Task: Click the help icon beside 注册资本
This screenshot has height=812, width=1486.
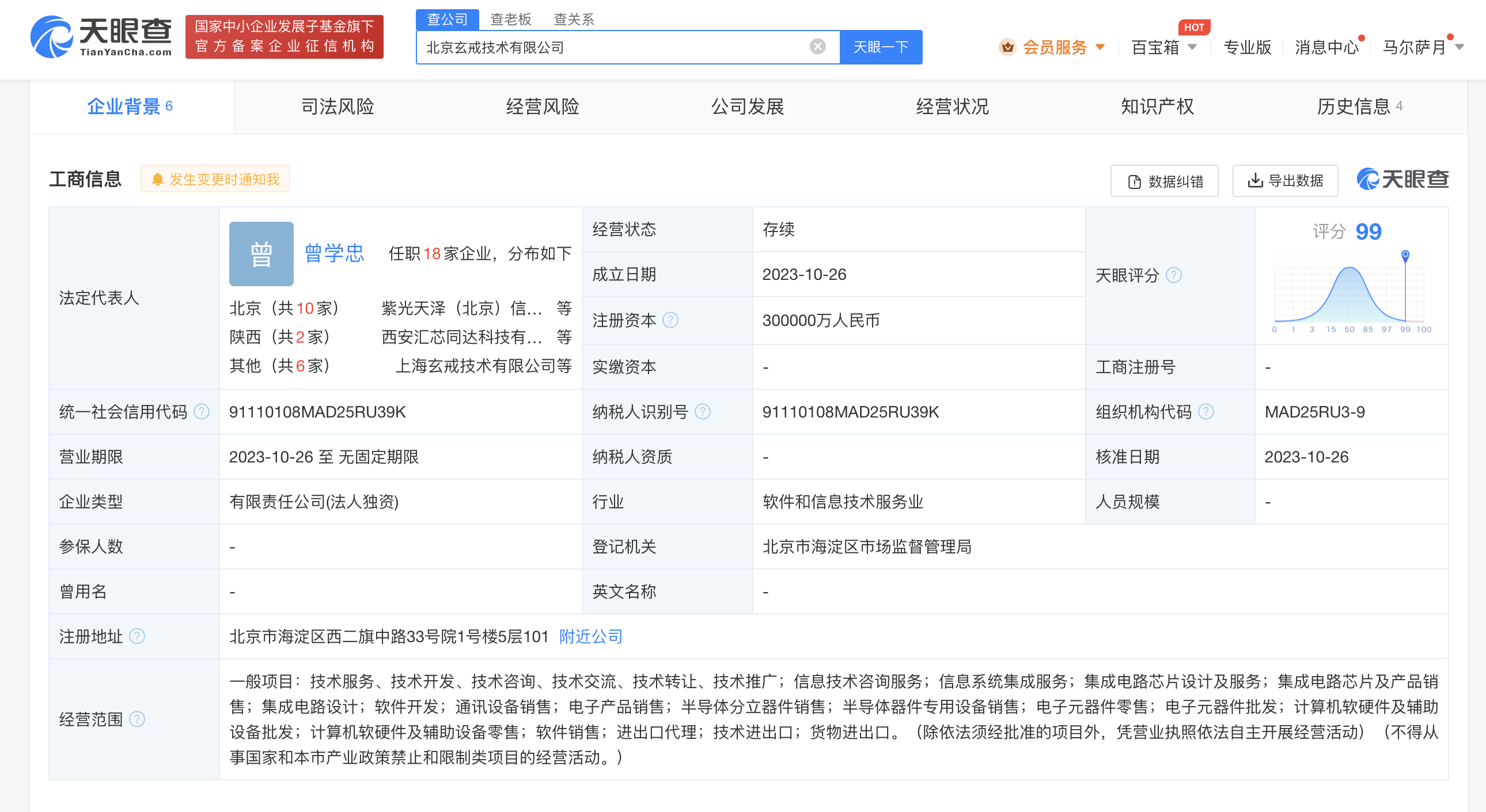Action: click(x=670, y=320)
